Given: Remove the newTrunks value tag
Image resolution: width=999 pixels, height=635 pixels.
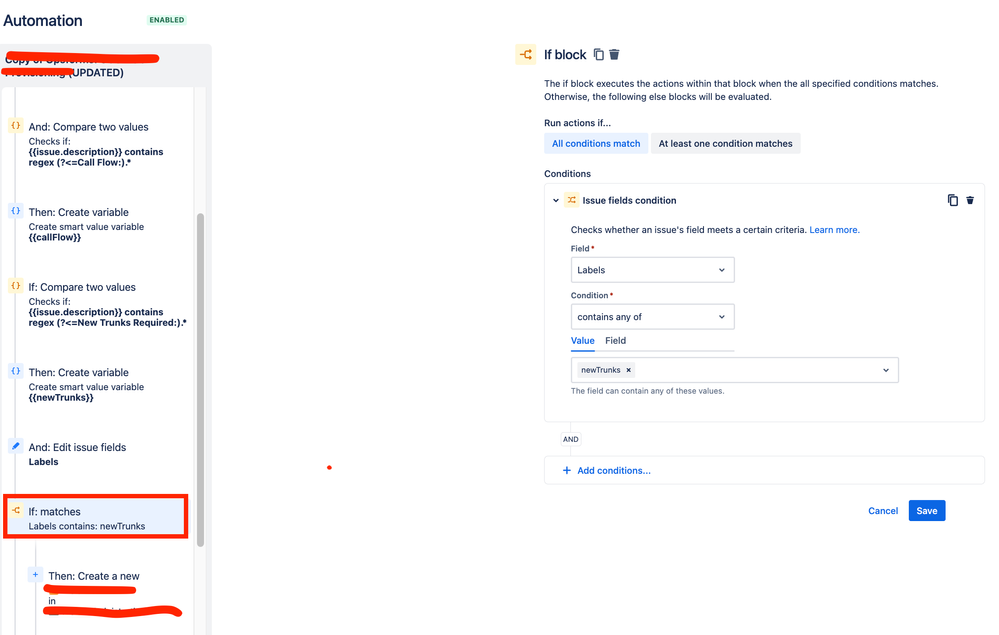Looking at the screenshot, I should [x=628, y=370].
